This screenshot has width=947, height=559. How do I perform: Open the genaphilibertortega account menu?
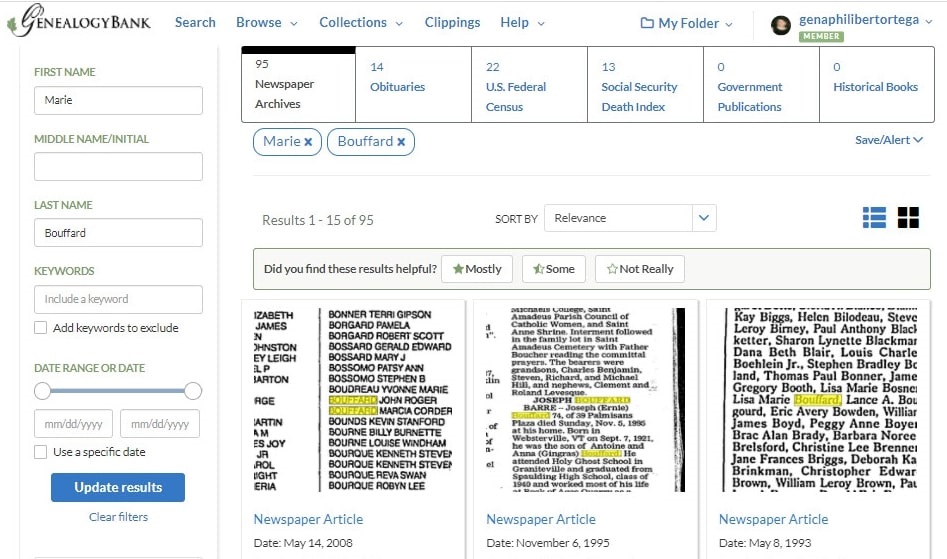click(x=865, y=19)
